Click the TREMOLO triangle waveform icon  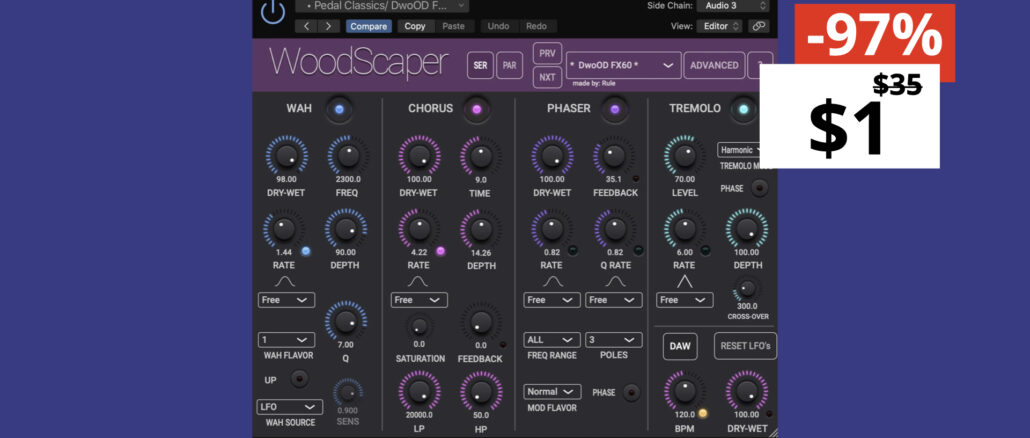(684, 282)
